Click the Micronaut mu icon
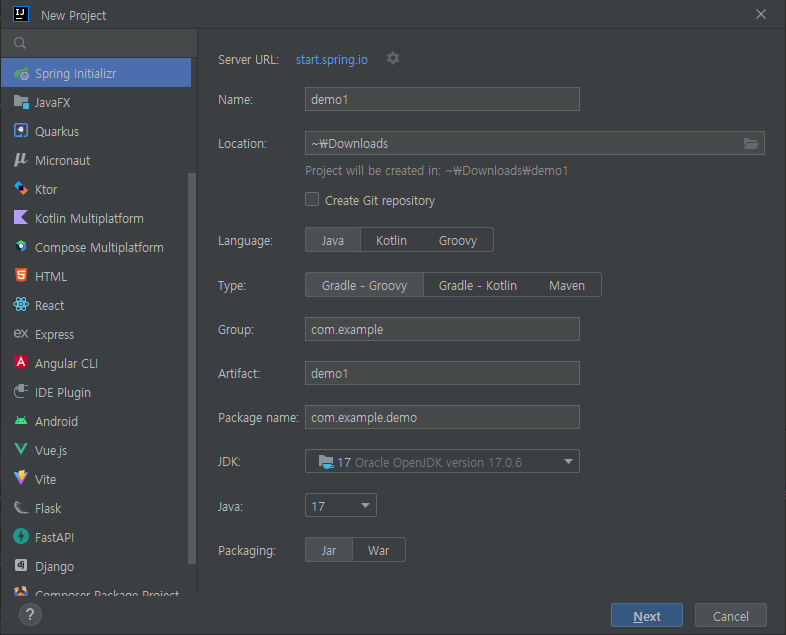The image size is (786, 635). coord(21,160)
